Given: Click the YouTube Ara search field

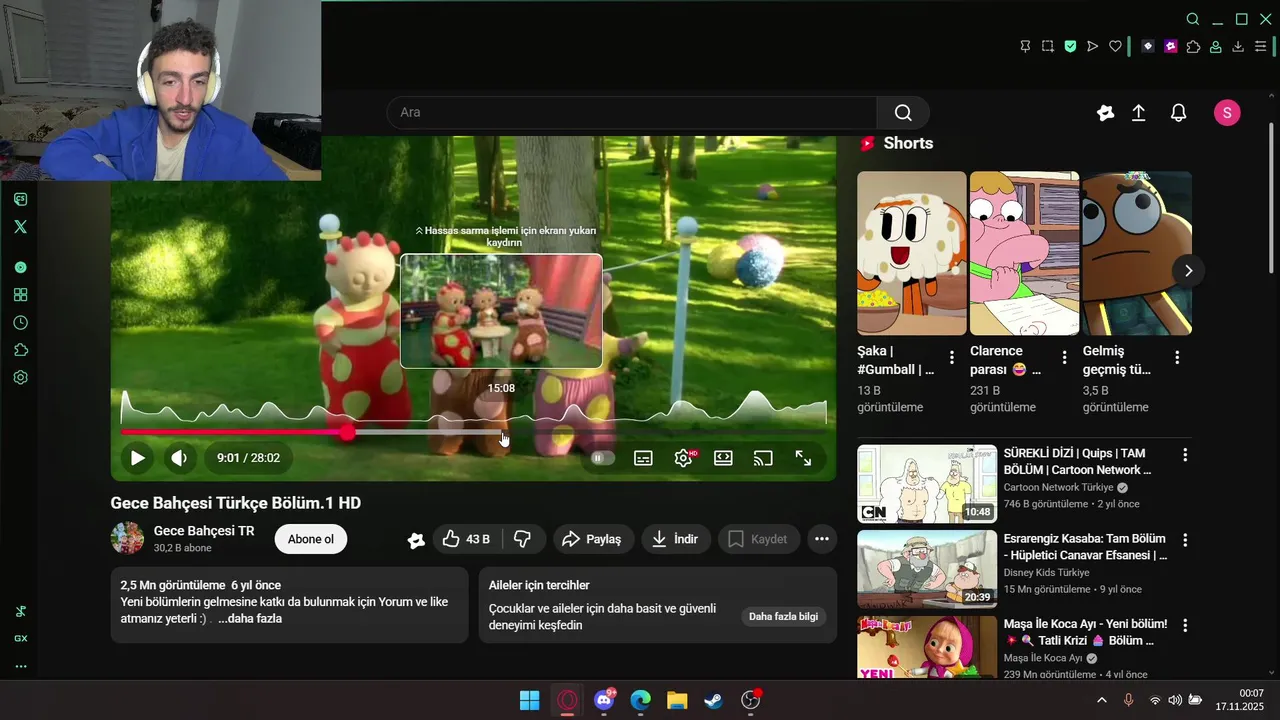Looking at the screenshot, I should (x=632, y=112).
